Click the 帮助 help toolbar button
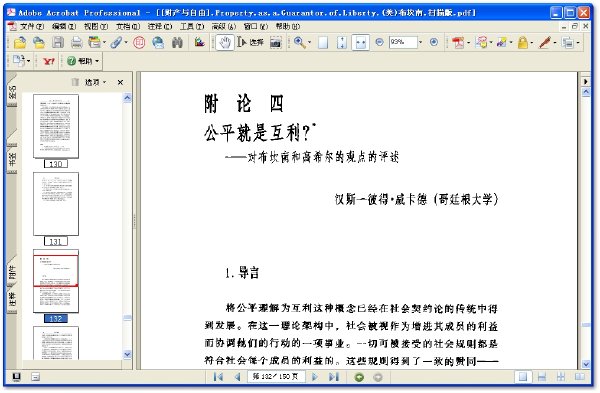600x393 pixels. click(83, 61)
